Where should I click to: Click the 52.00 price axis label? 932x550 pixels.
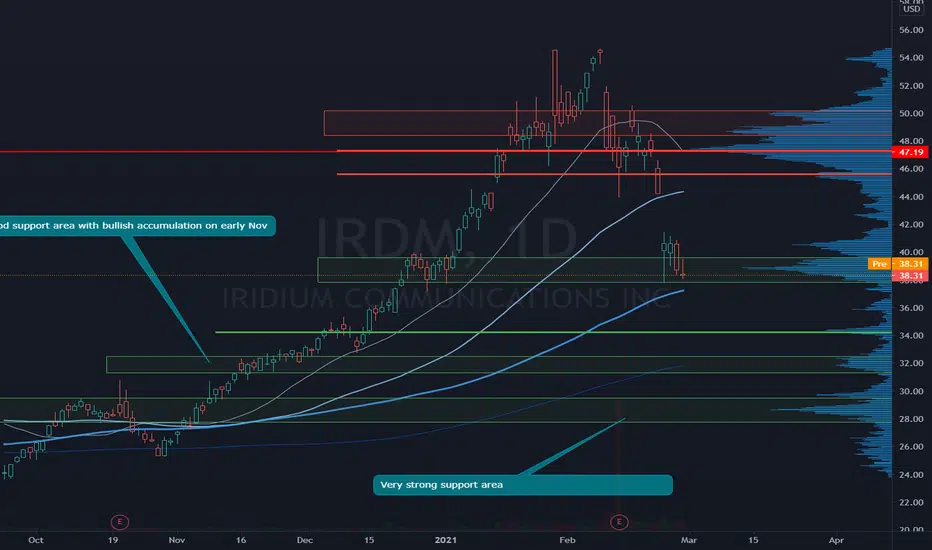pyautogui.click(x=911, y=86)
